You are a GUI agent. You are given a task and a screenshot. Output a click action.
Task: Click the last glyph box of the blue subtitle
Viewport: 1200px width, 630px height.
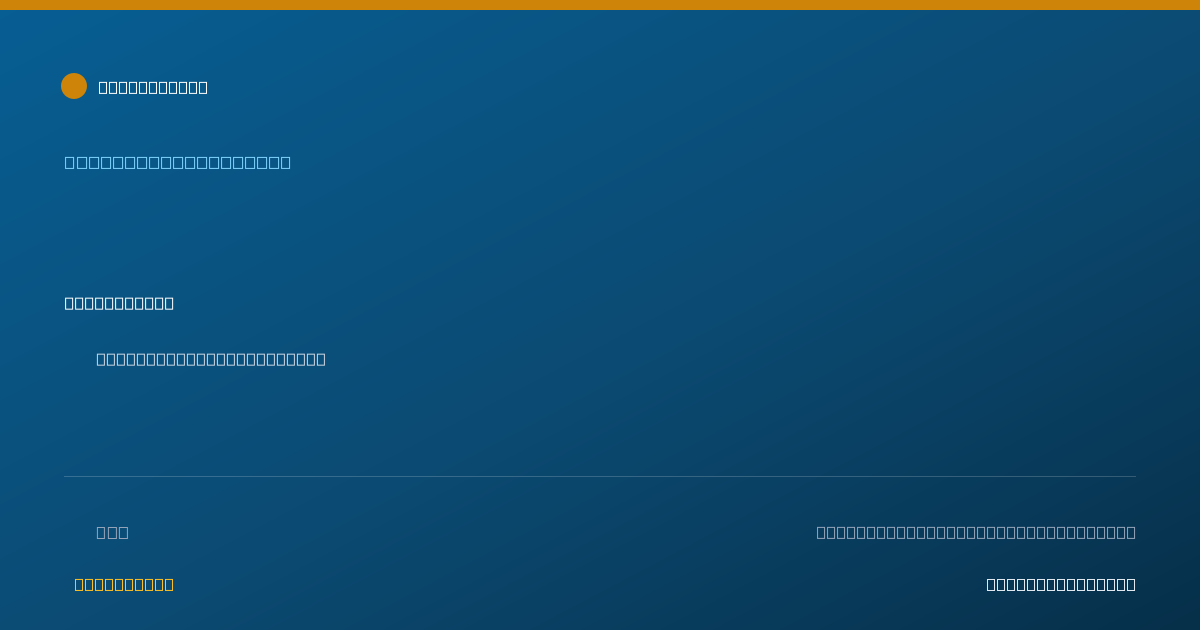coord(285,162)
